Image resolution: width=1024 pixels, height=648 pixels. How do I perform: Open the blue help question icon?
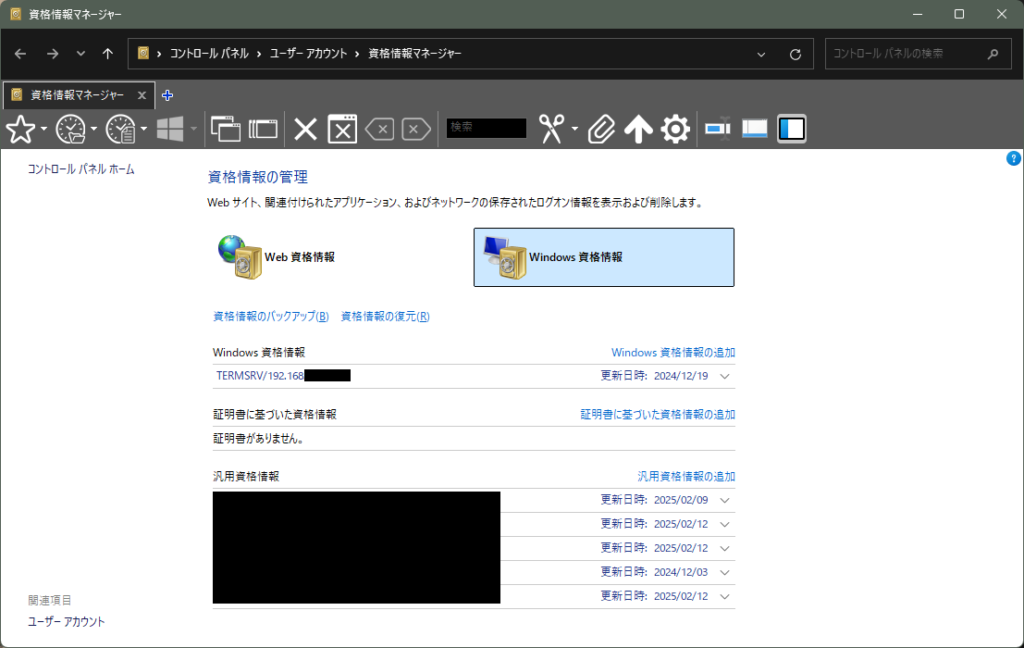pyautogui.click(x=1013, y=158)
